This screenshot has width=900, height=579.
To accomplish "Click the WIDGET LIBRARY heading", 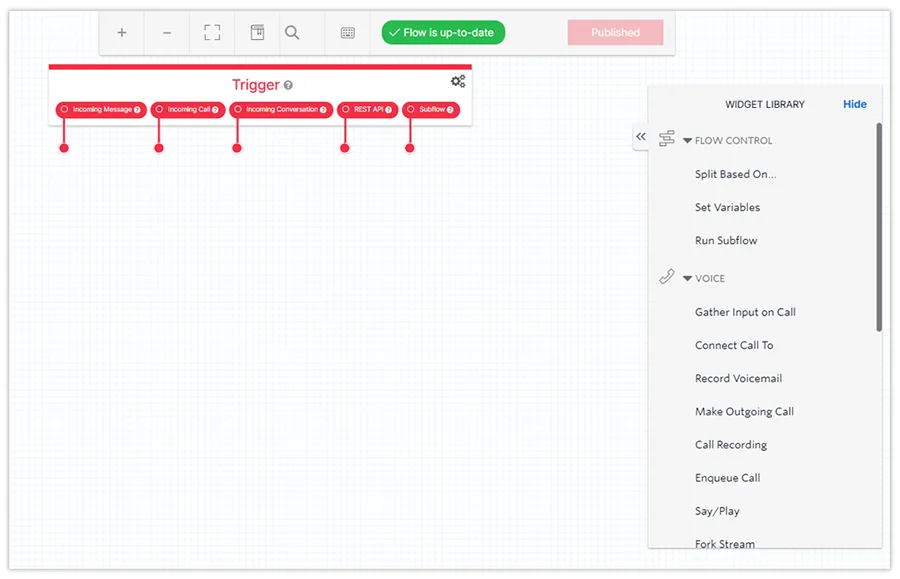I will point(765,104).
